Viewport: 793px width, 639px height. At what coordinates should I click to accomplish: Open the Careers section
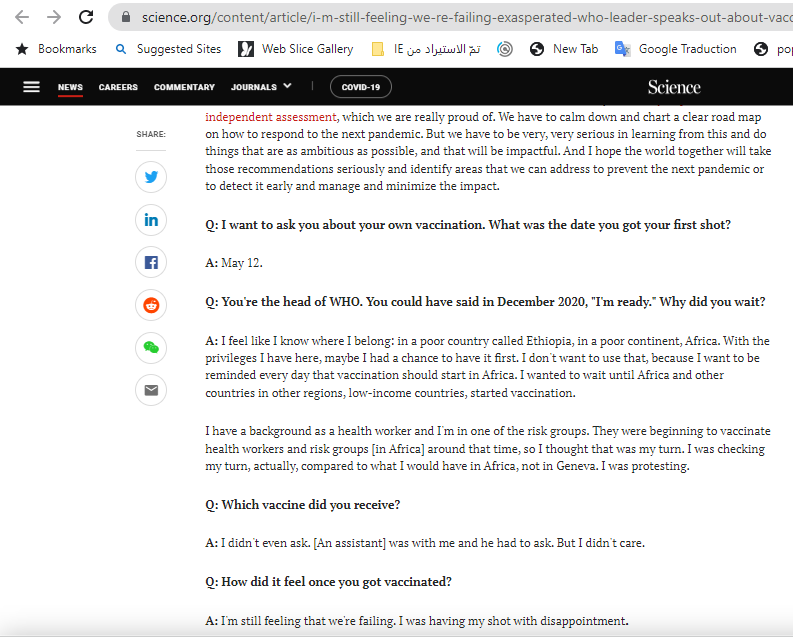click(x=118, y=87)
